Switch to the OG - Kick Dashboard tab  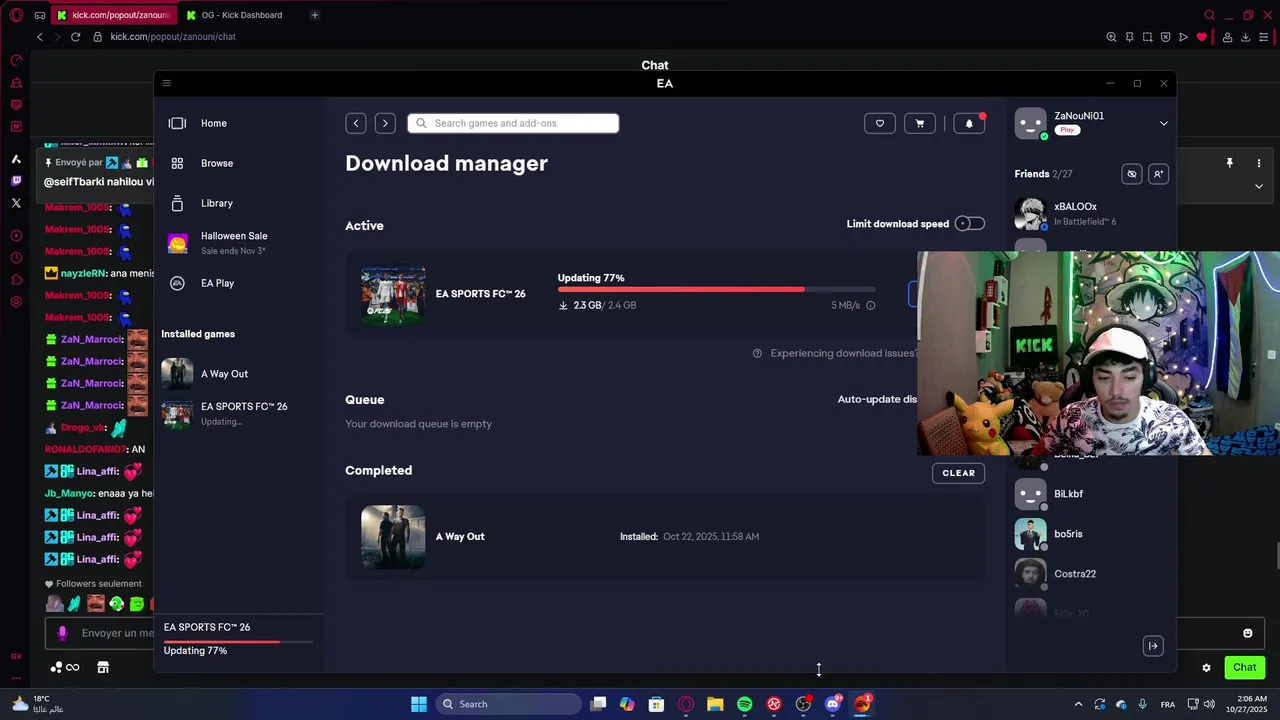243,15
